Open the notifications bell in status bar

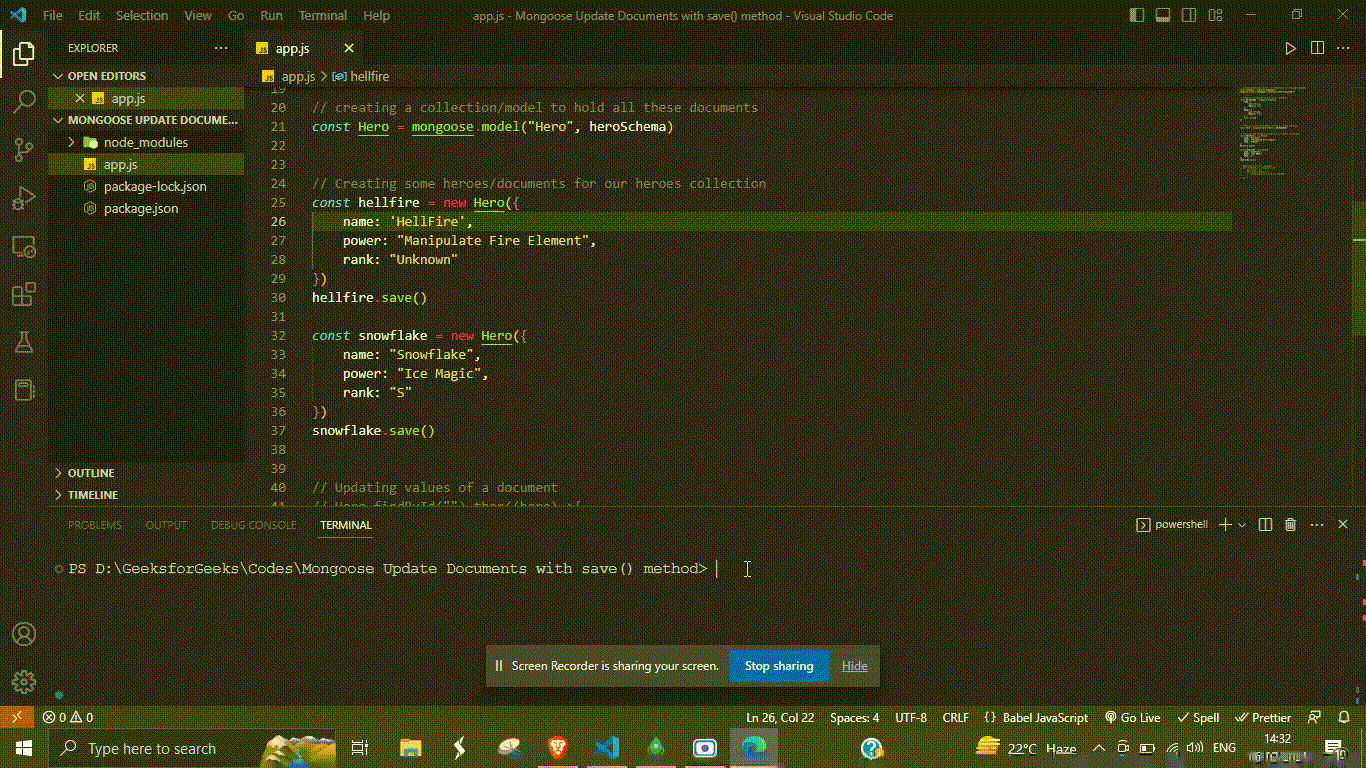[1344, 717]
